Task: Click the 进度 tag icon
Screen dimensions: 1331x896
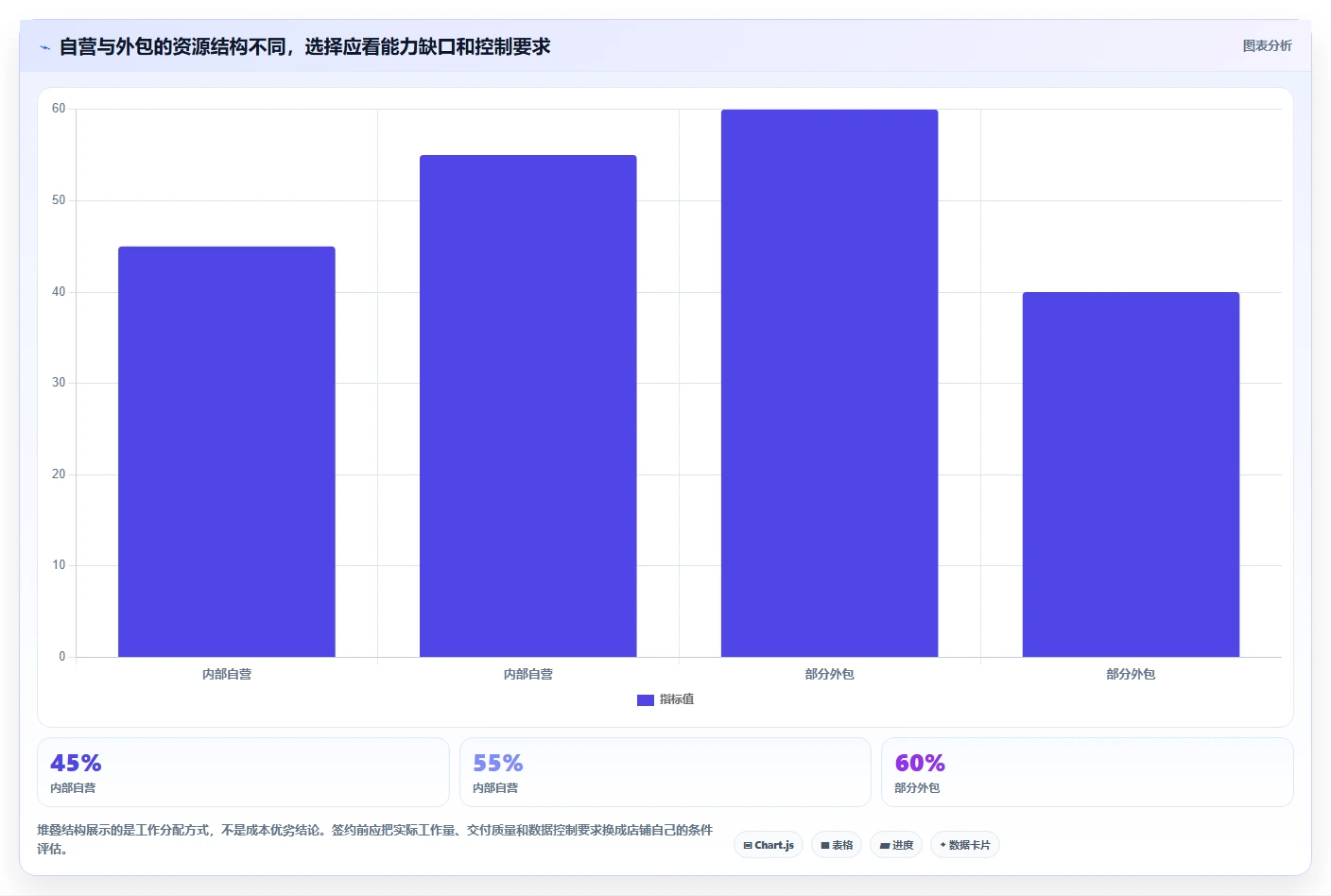Action: point(885,846)
